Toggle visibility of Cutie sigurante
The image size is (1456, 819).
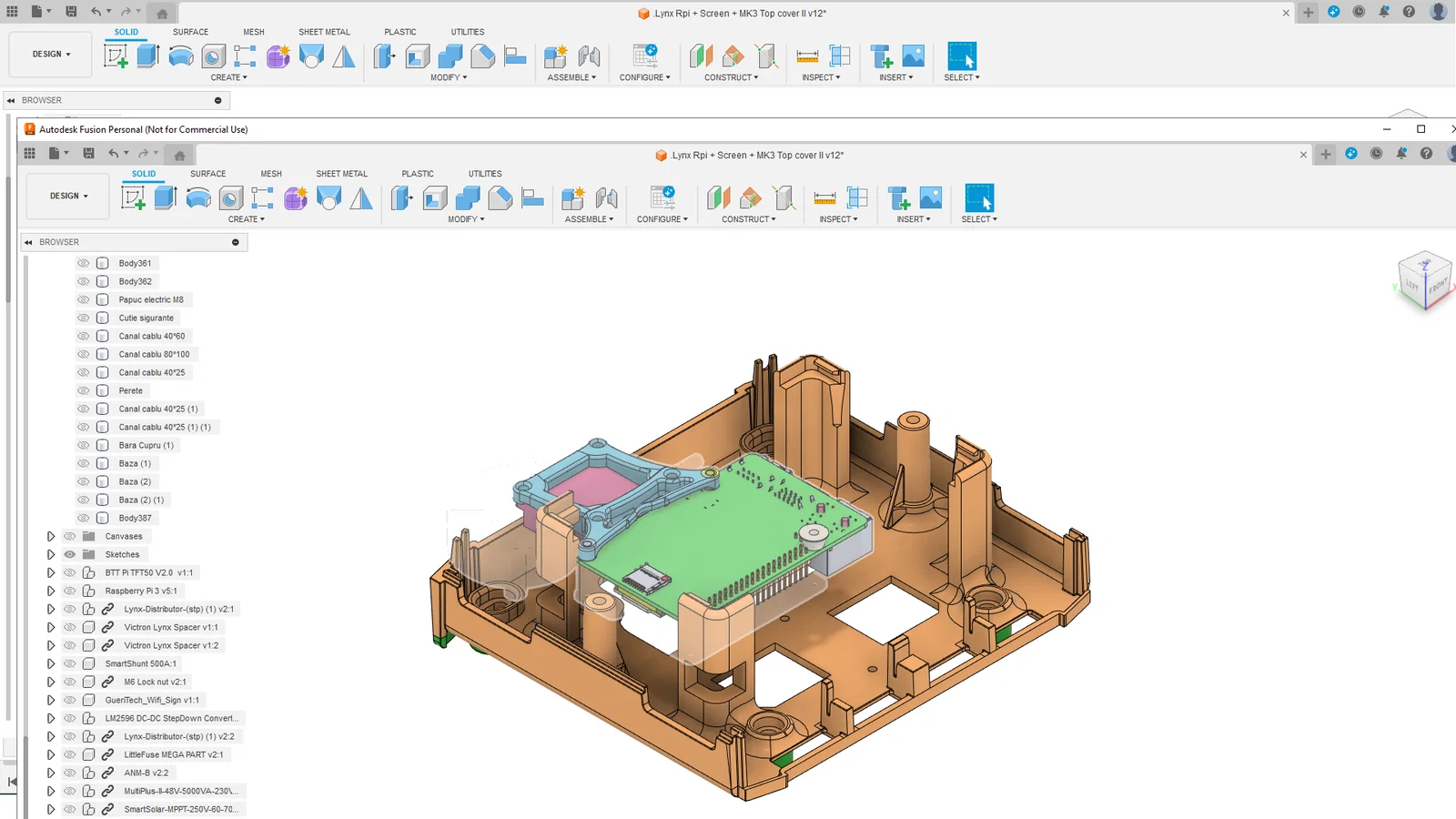(x=84, y=318)
